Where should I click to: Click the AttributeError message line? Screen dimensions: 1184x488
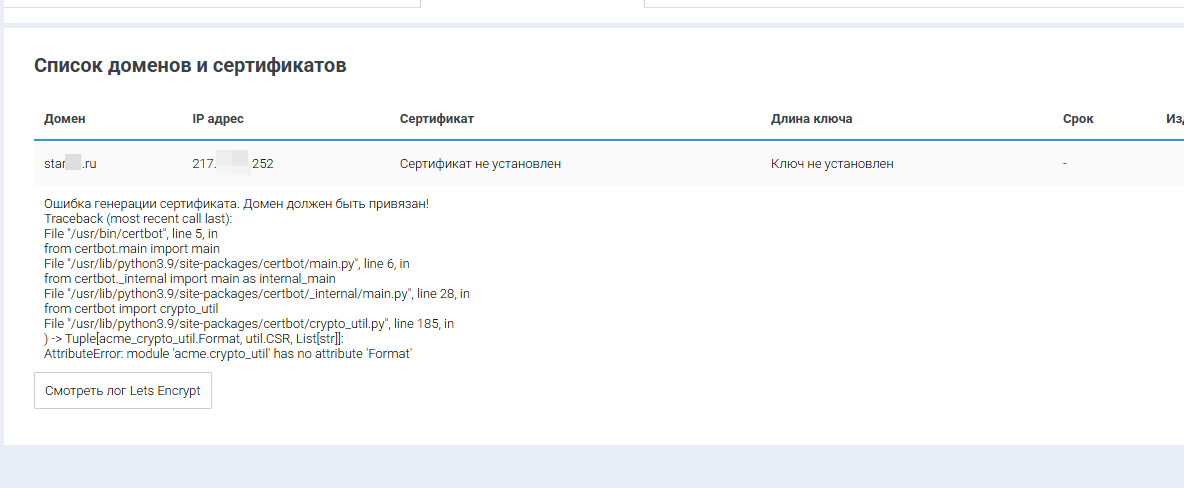228,354
